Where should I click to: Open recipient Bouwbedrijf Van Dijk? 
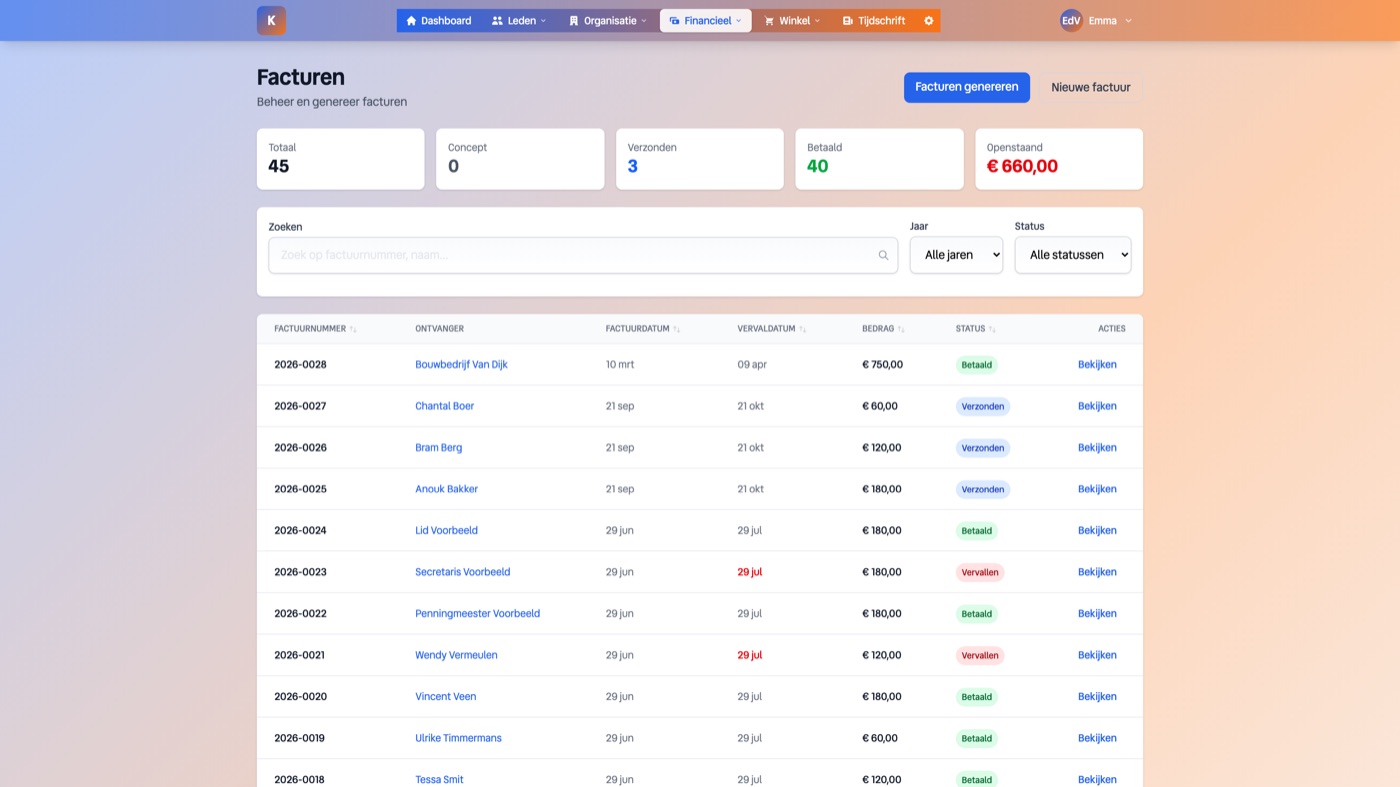click(461, 365)
